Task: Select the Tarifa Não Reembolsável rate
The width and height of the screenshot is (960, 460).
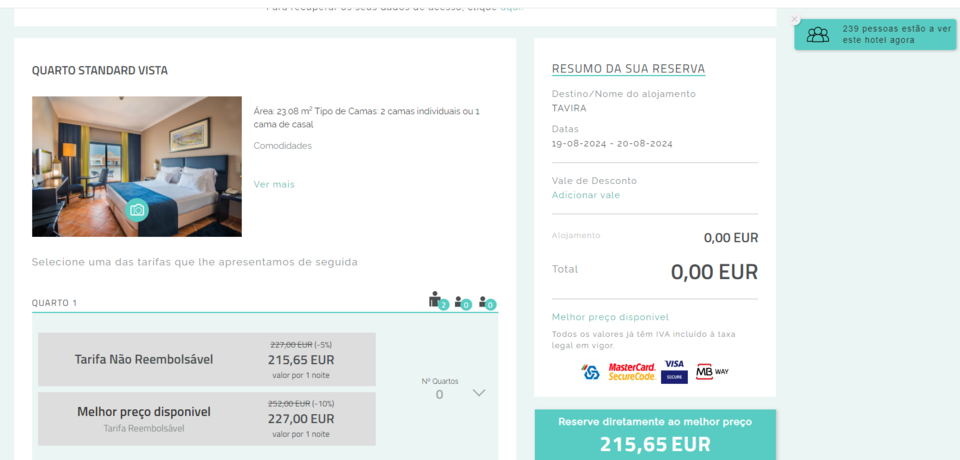Action: click(207, 359)
